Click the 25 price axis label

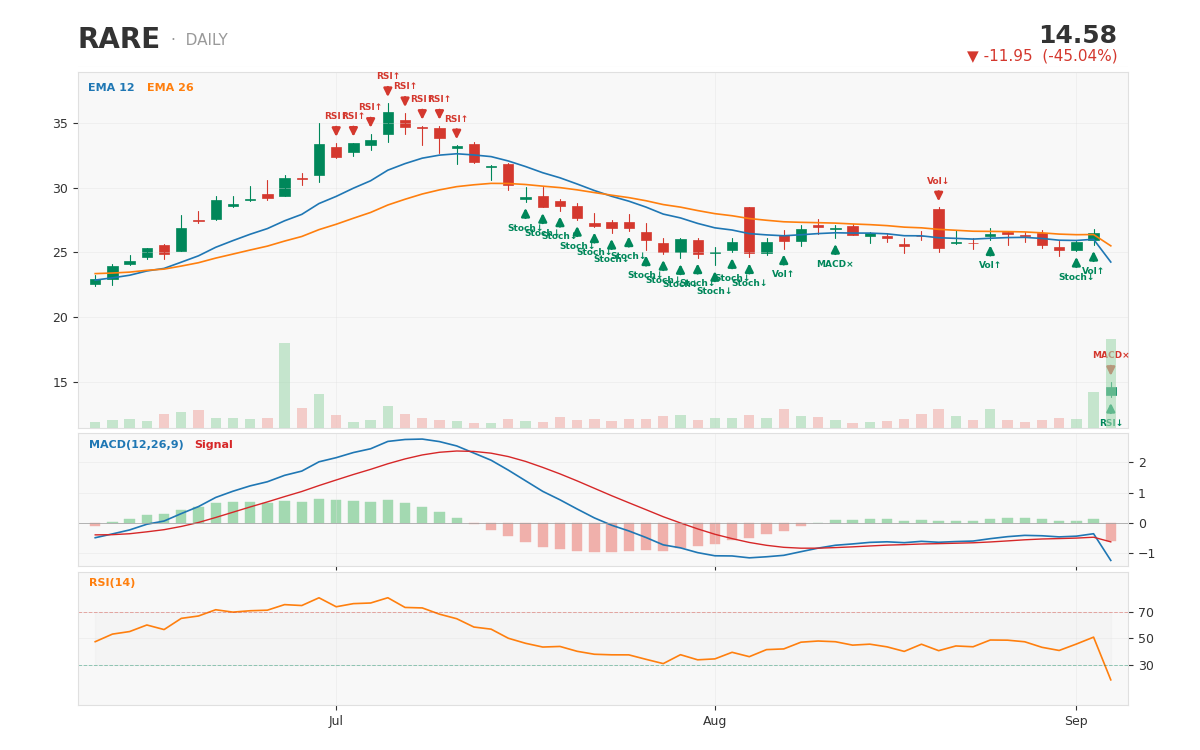pyautogui.click(x=61, y=253)
